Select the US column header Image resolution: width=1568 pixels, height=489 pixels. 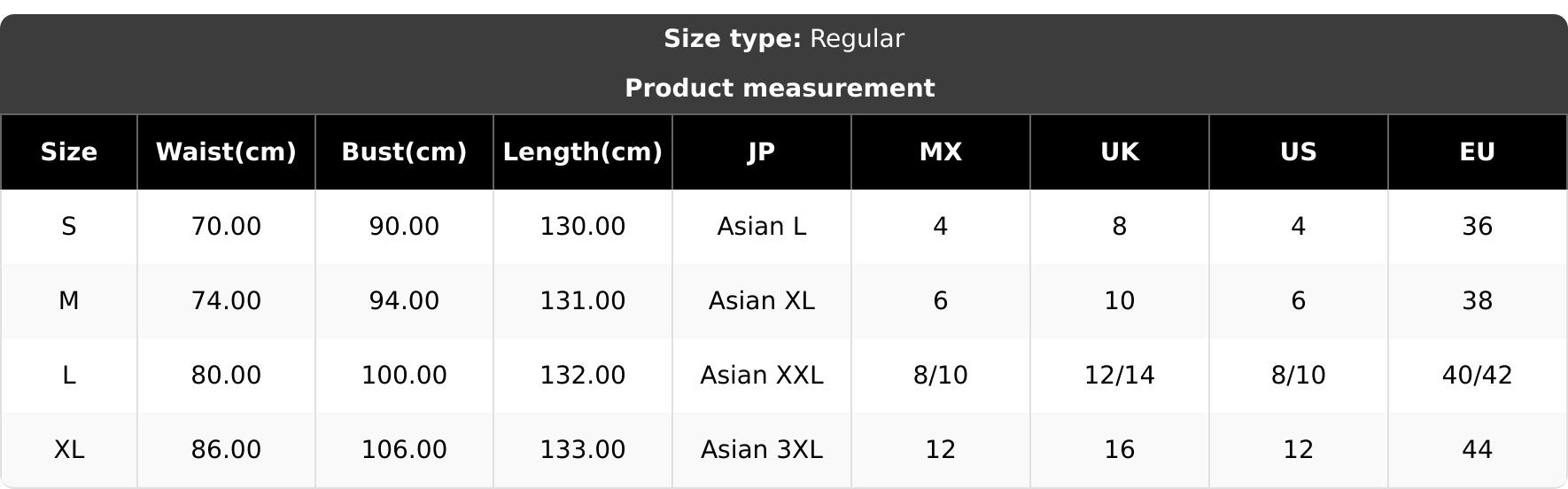1299,152
